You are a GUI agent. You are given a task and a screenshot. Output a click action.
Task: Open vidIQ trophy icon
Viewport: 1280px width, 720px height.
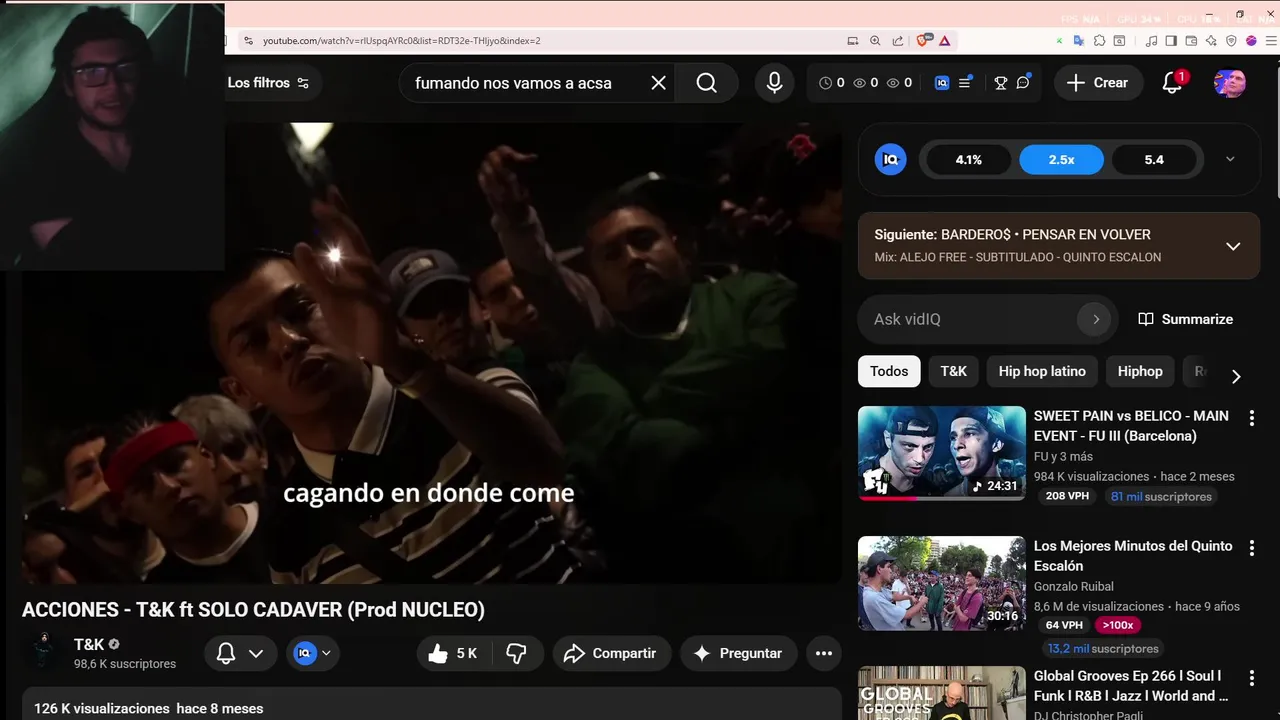[1000, 83]
